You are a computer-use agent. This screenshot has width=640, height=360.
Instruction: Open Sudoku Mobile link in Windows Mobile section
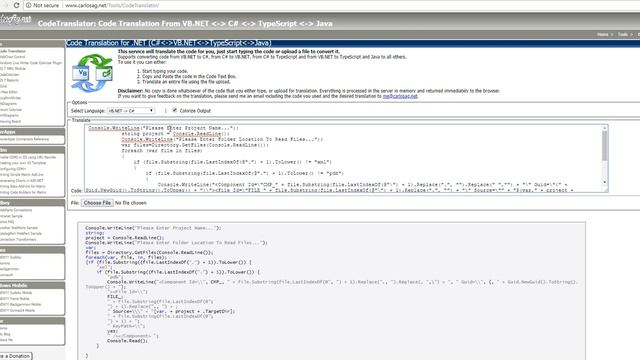pos(16,293)
